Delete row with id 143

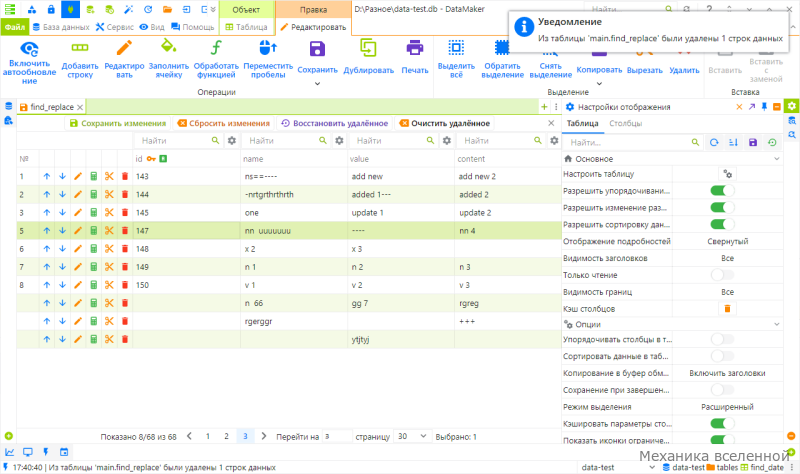(125, 177)
